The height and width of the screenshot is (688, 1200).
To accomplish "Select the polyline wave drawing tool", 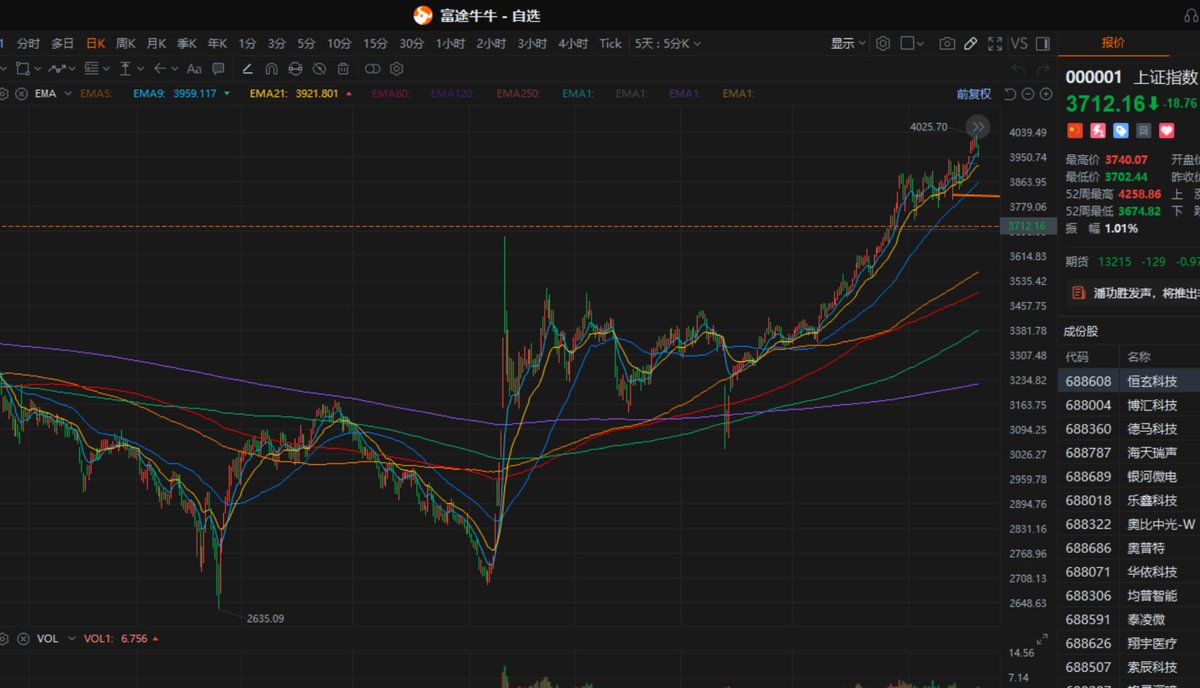I will pyautogui.click(x=57, y=68).
